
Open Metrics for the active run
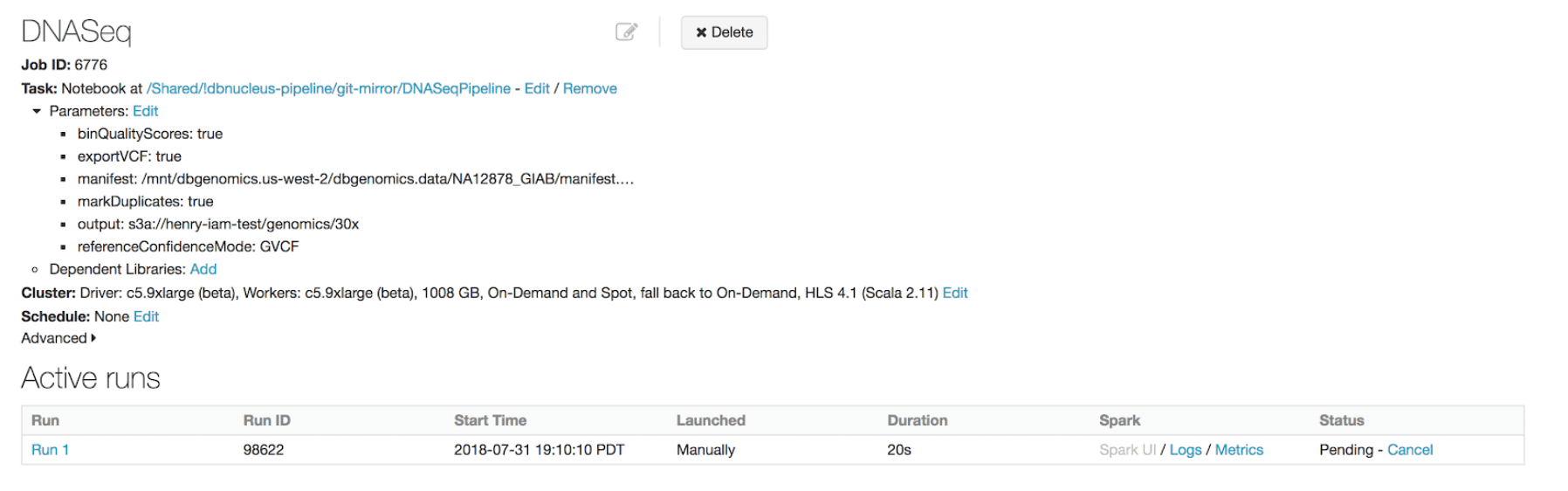point(1239,450)
